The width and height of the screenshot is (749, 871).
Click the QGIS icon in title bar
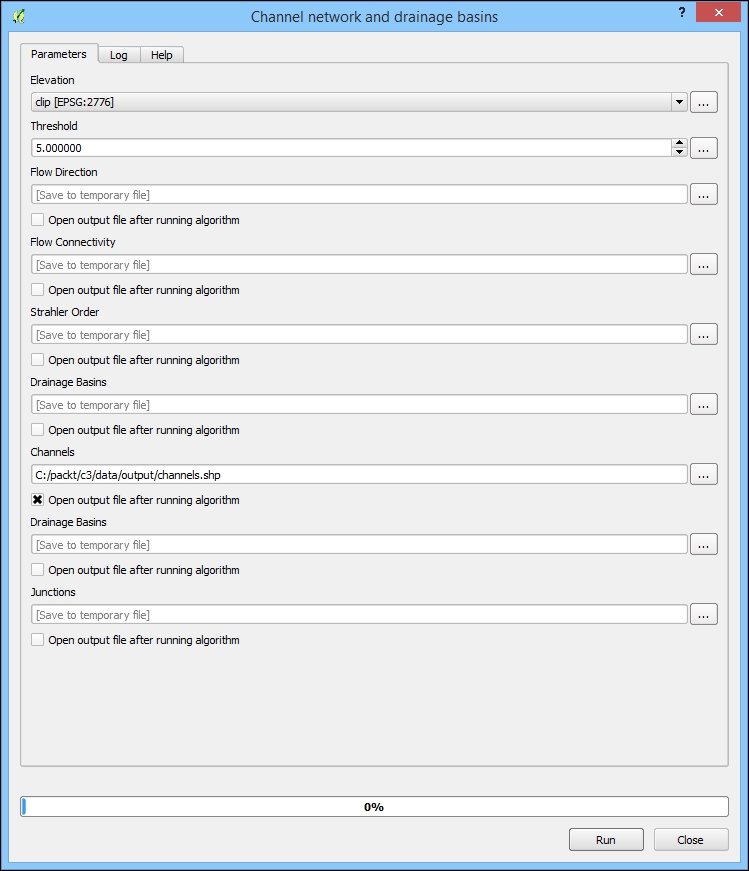pyautogui.click(x=18, y=16)
